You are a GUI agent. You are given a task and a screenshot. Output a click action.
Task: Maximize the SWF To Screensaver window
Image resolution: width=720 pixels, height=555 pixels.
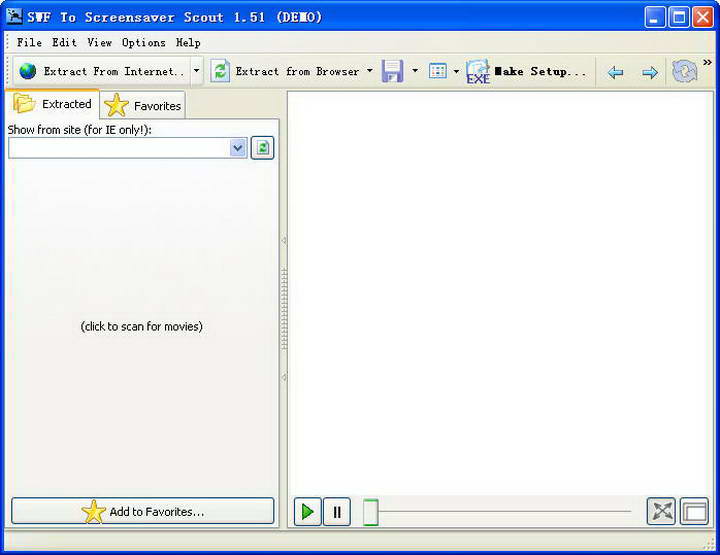click(679, 17)
